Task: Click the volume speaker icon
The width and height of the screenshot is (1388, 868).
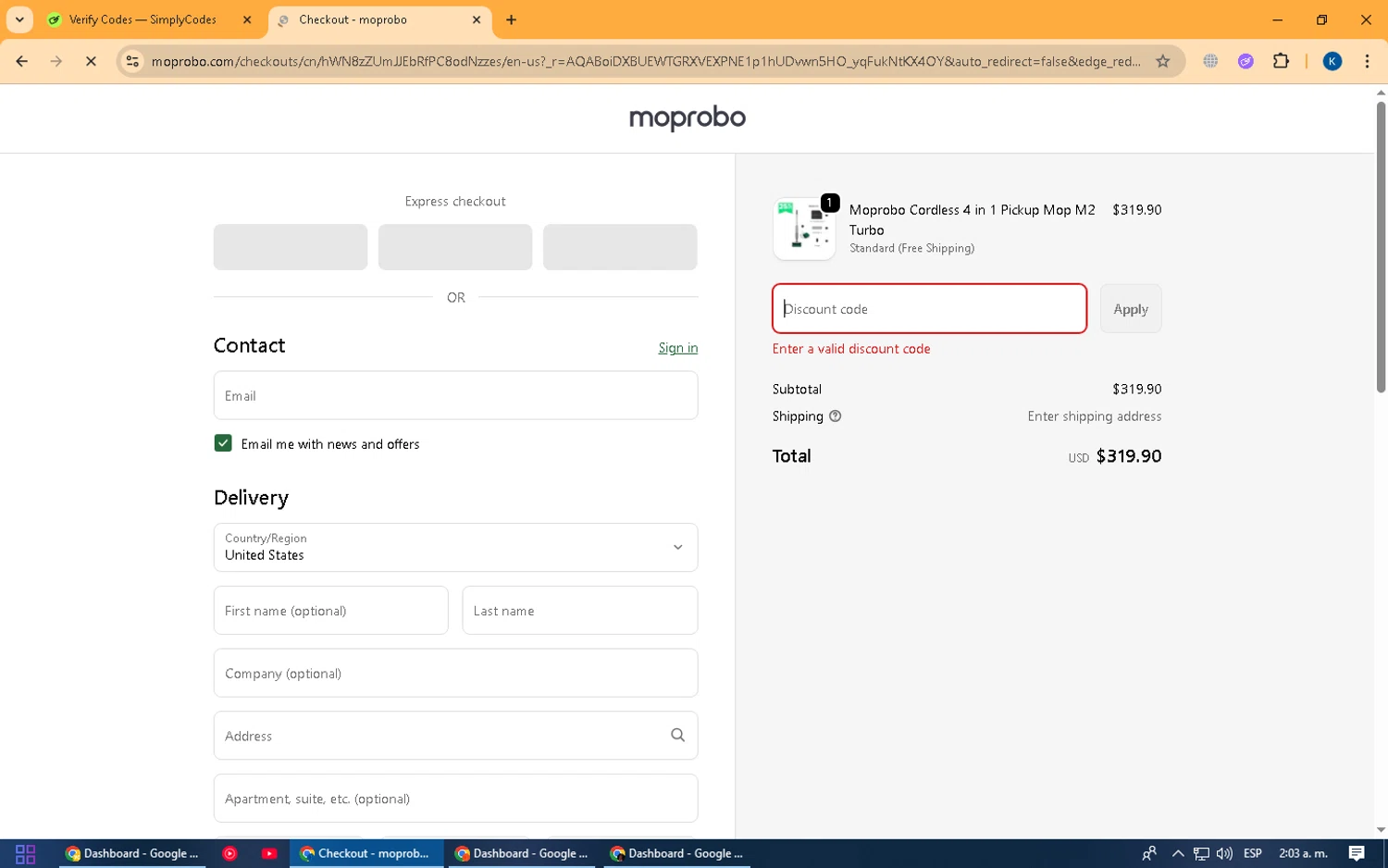Action: point(1225,853)
